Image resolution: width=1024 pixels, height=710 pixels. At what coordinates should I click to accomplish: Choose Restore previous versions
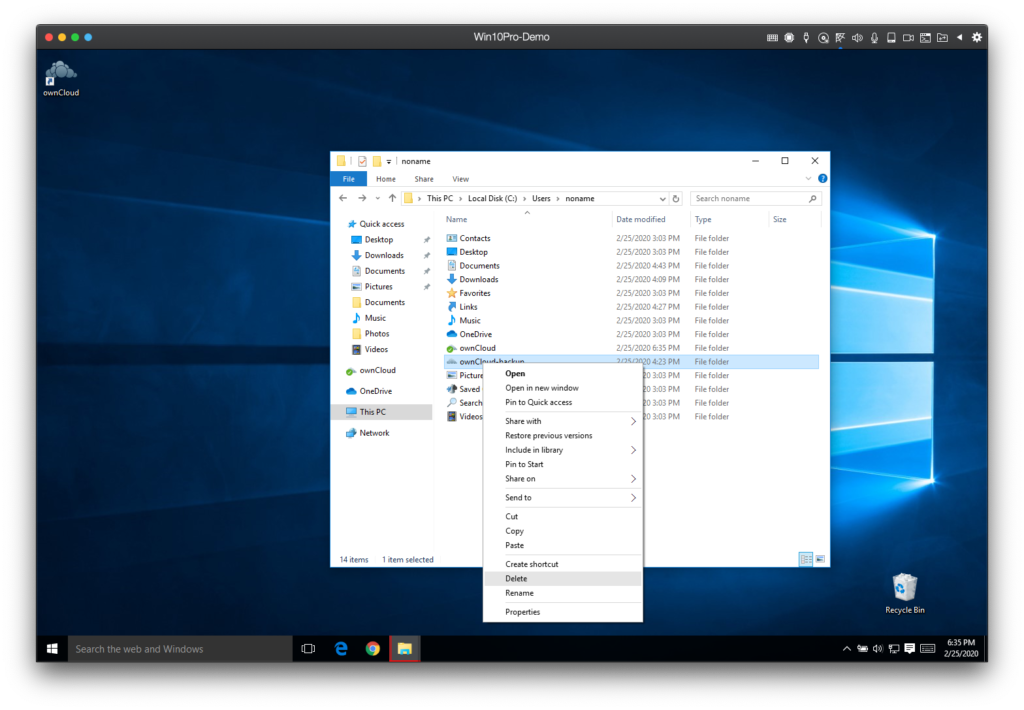pos(562,436)
